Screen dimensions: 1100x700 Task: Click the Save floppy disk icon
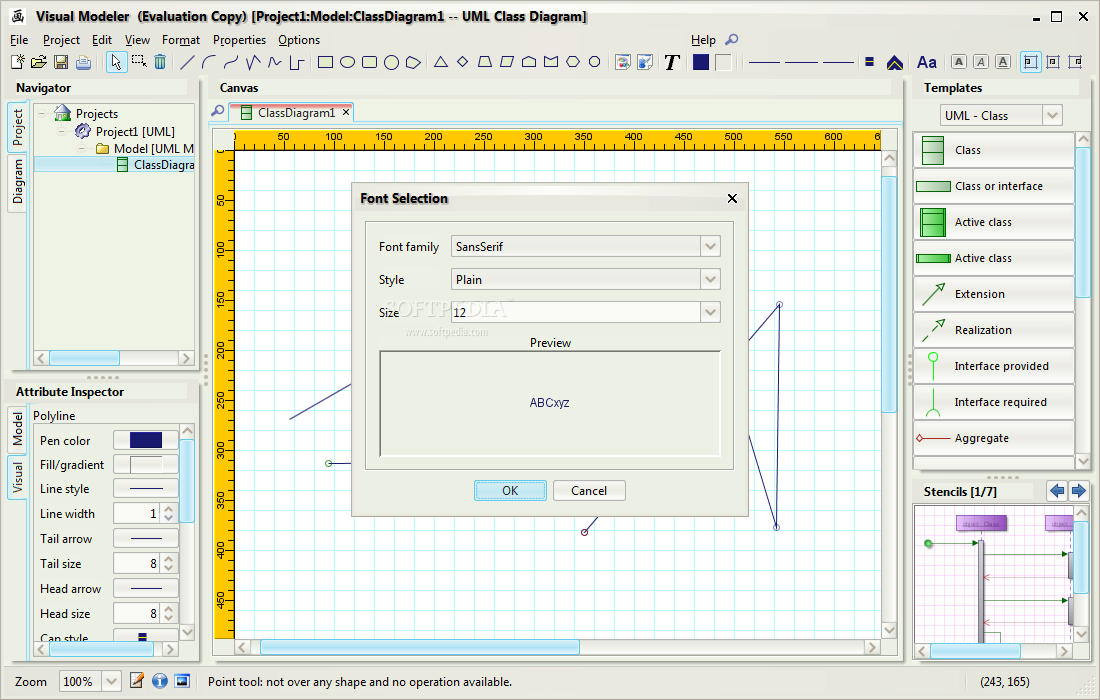61,62
